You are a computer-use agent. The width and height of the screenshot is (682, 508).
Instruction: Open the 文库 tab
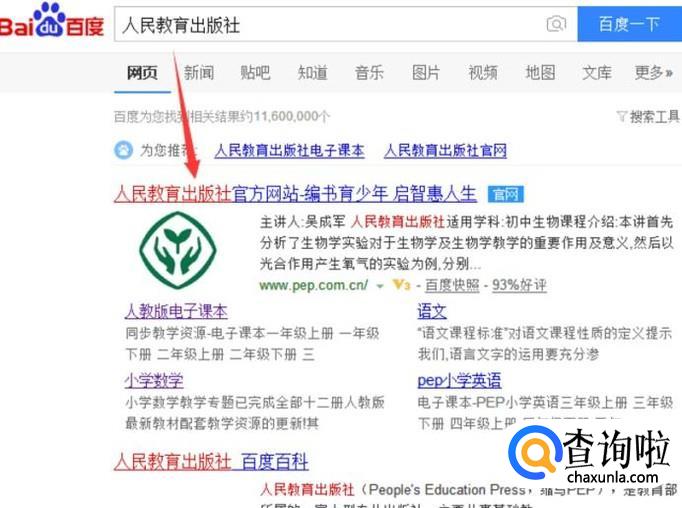coord(597,73)
